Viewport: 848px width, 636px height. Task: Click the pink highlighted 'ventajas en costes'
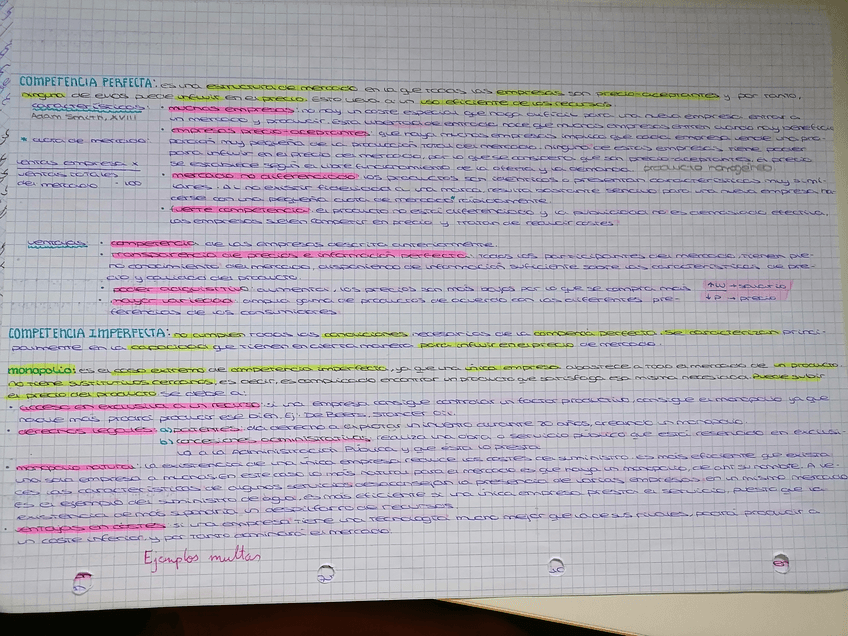pyautogui.click(x=91, y=526)
